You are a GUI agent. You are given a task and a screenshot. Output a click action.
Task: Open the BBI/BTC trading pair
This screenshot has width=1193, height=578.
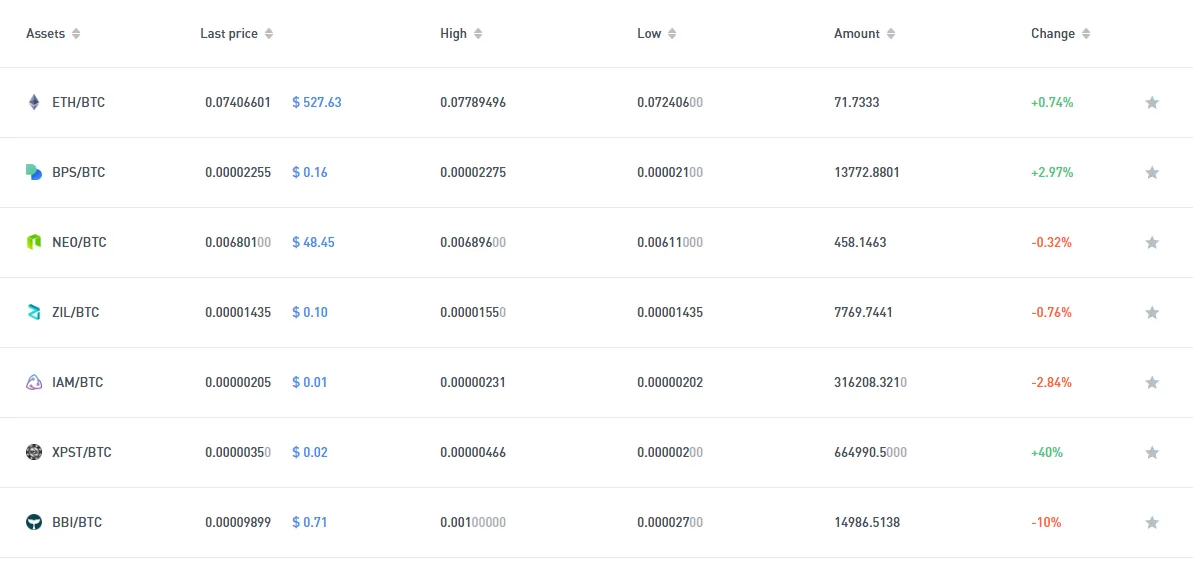77,522
